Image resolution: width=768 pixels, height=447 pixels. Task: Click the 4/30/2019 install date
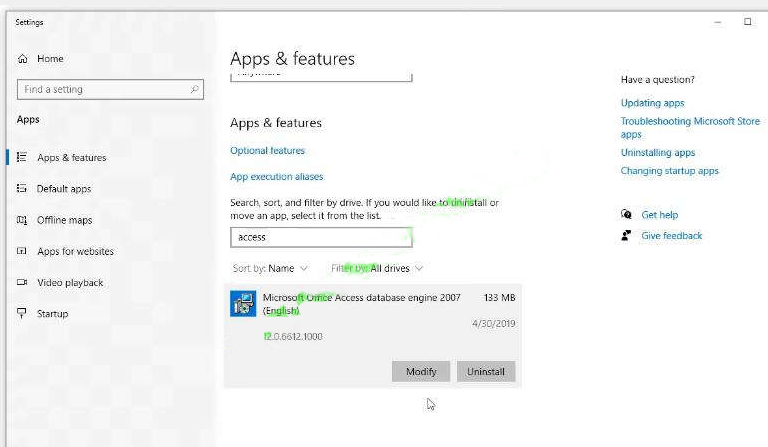pyautogui.click(x=494, y=324)
